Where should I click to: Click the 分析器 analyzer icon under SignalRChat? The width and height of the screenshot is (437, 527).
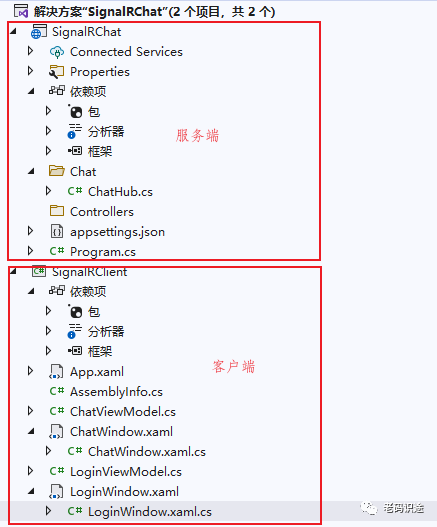pyautogui.click(x=75, y=131)
